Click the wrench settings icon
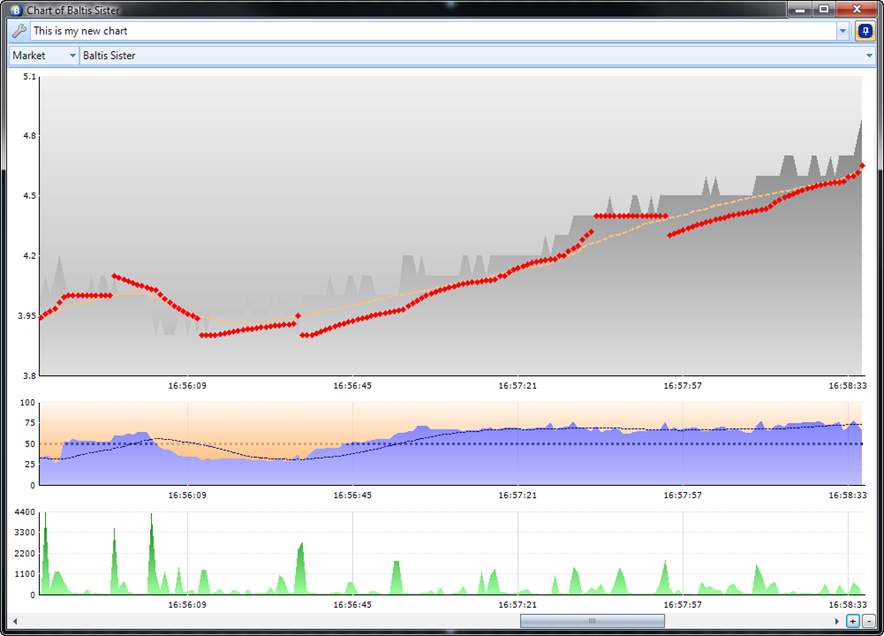Image resolution: width=884 pixels, height=636 pixels. pyautogui.click(x=19, y=31)
